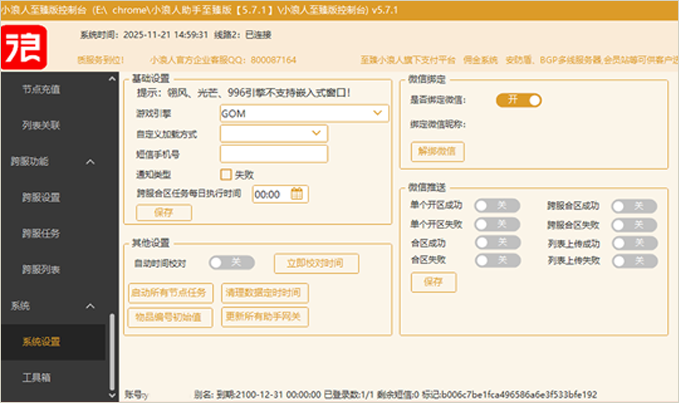The height and width of the screenshot is (403, 679).
Task: Go to 节点充值 in the sidebar
Action: click(x=42, y=89)
